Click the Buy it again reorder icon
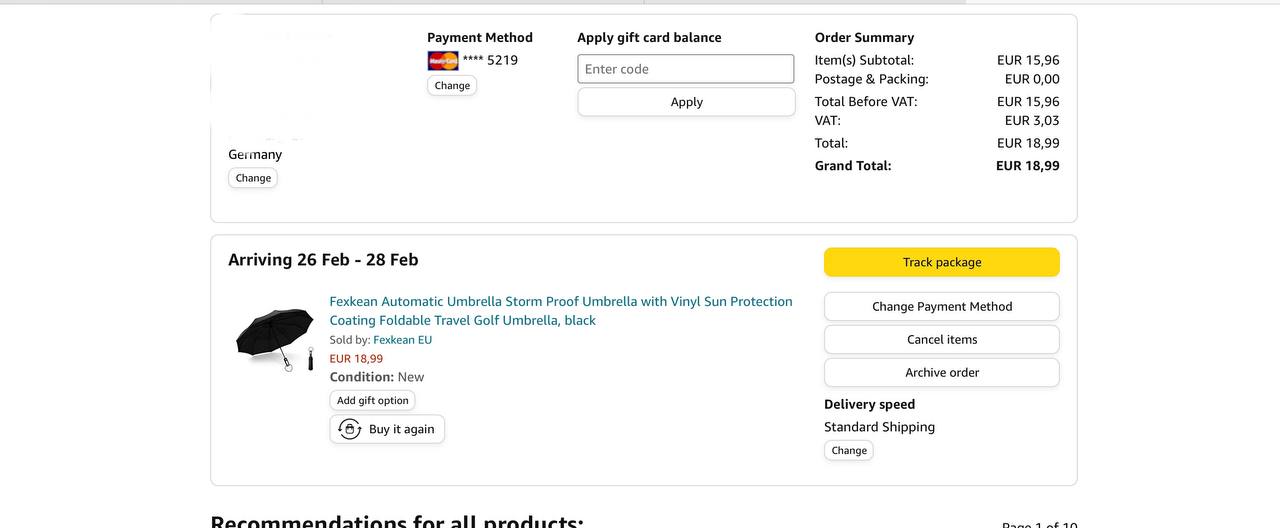Image resolution: width=1280 pixels, height=528 pixels. (x=350, y=429)
